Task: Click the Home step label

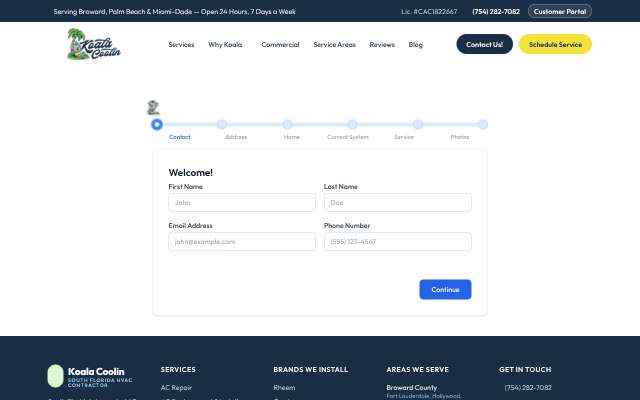Action: pyautogui.click(x=292, y=137)
